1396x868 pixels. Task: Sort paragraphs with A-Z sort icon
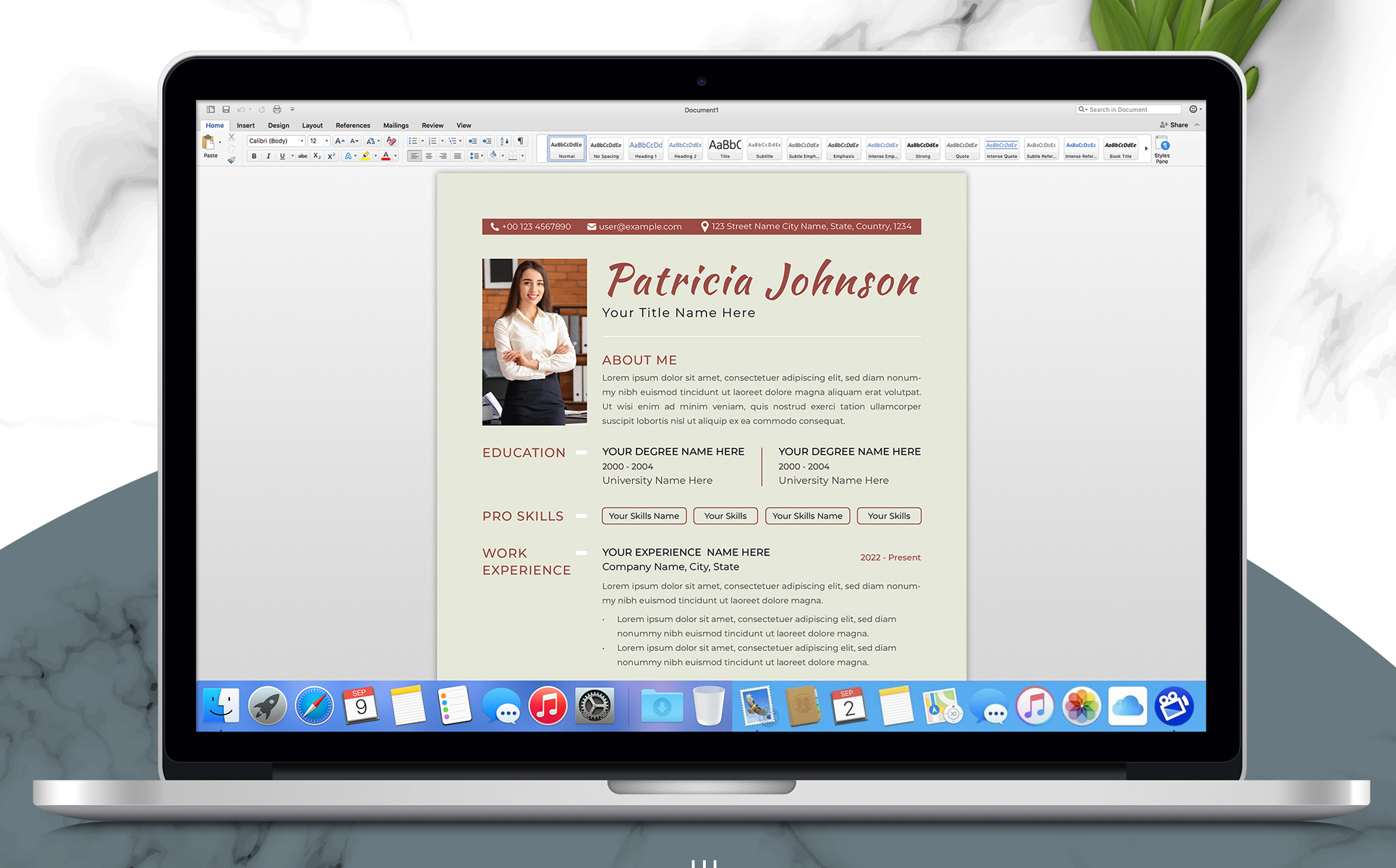click(x=504, y=141)
